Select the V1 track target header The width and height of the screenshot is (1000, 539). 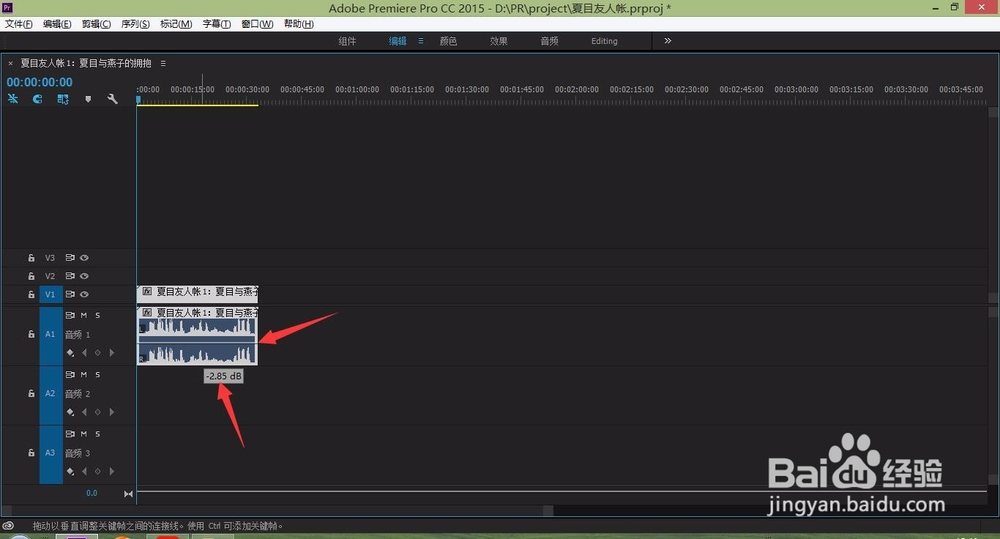click(50, 294)
